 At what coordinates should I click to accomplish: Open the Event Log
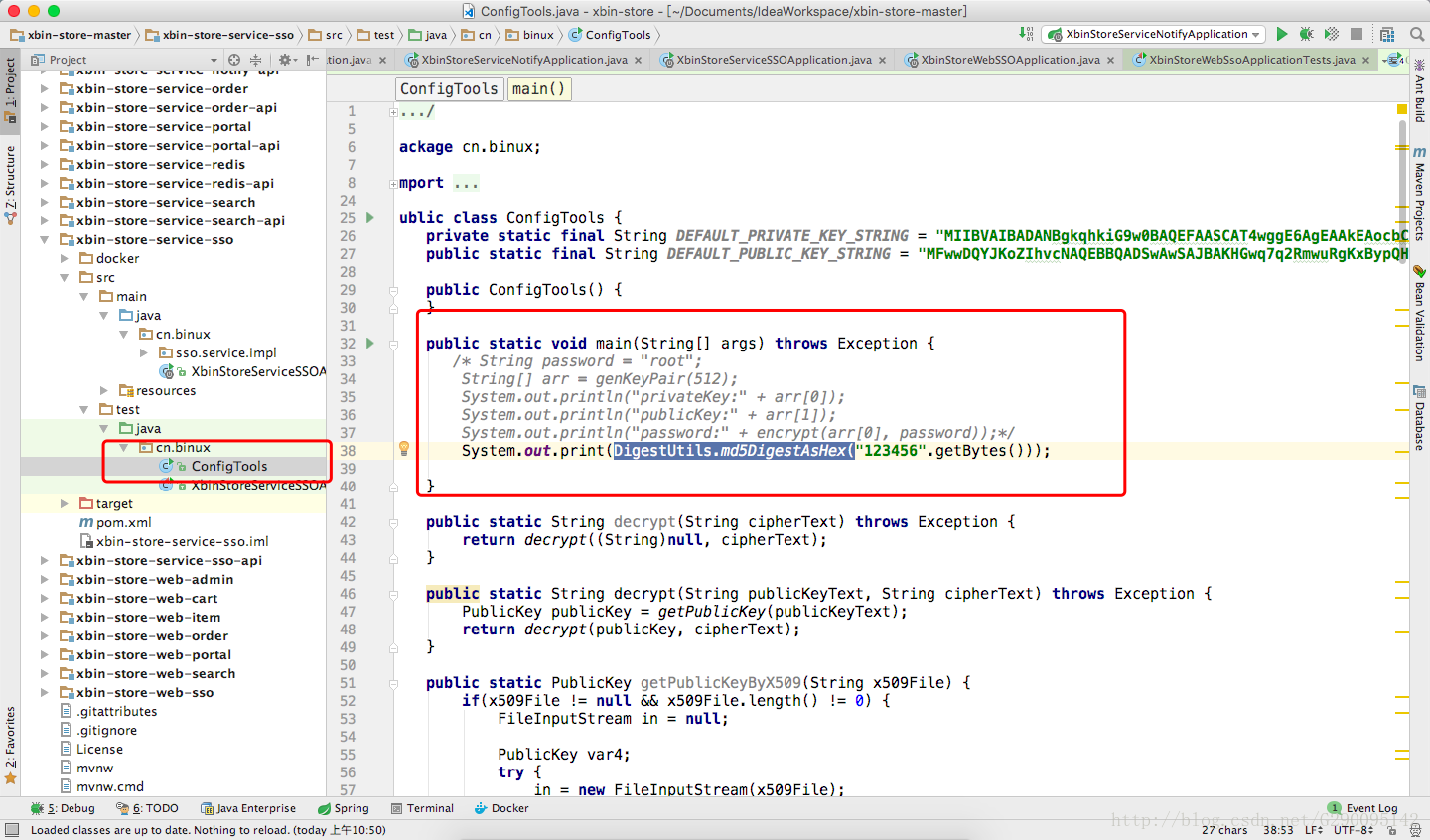click(x=1362, y=808)
